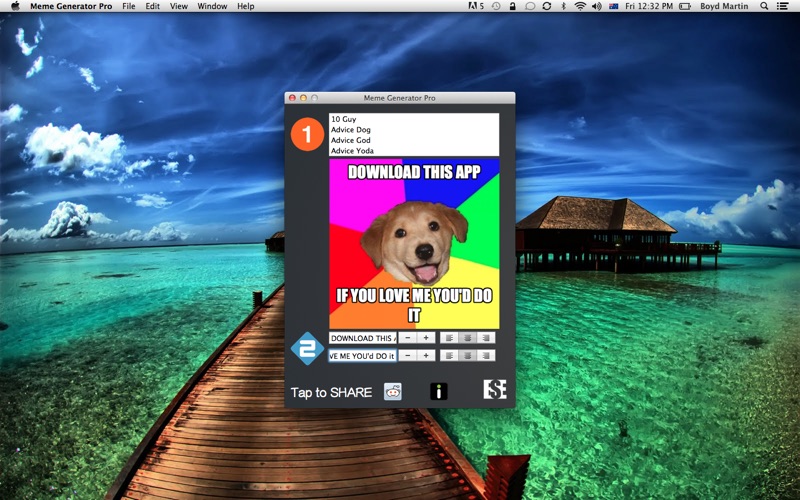Left-align the bottom caption text
Image resolution: width=800 pixels, height=500 pixels.
(449, 356)
